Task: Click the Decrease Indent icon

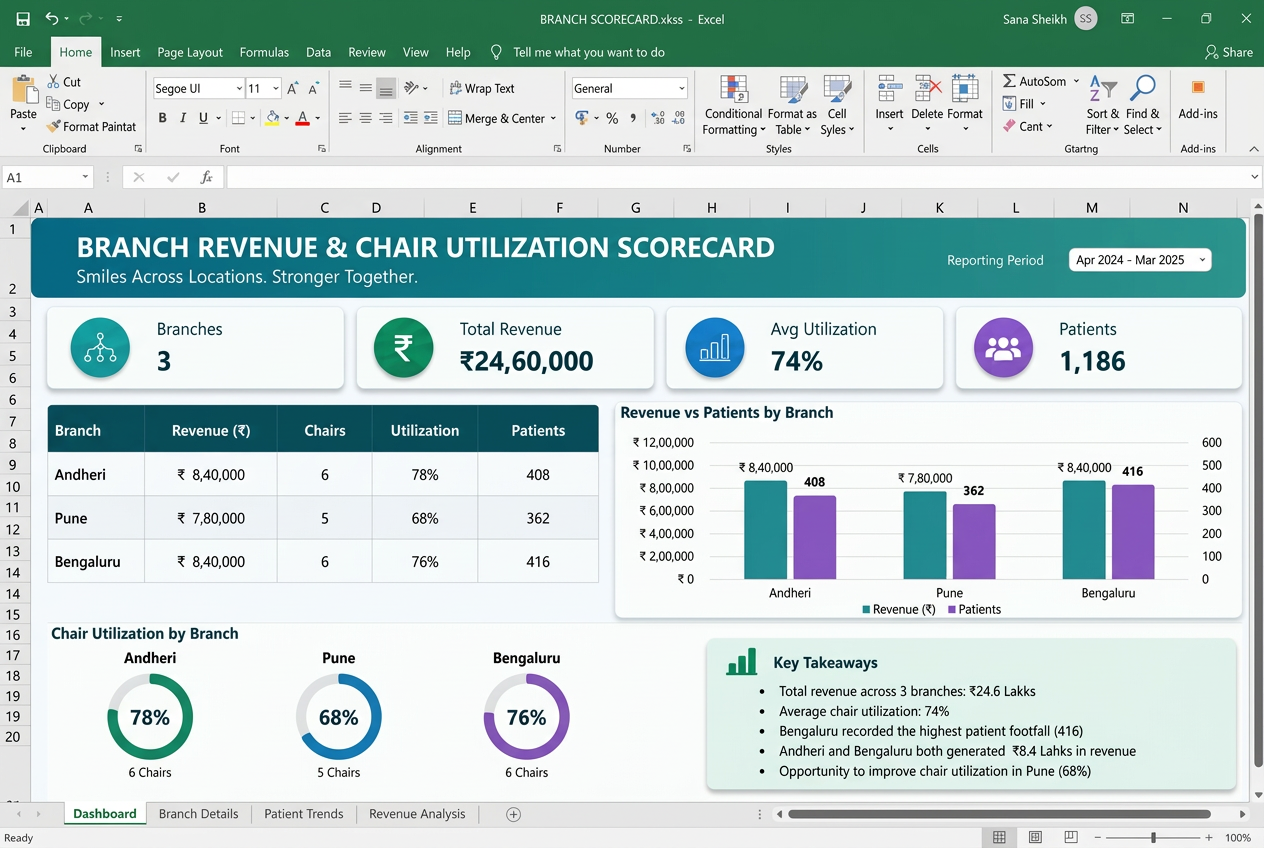Action: (410, 118)
